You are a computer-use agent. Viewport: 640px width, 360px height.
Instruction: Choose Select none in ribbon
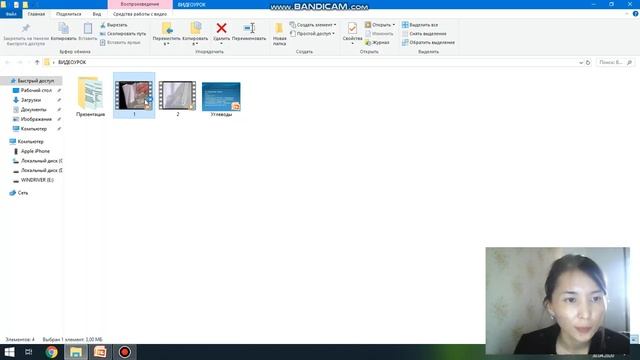(424, 33)
